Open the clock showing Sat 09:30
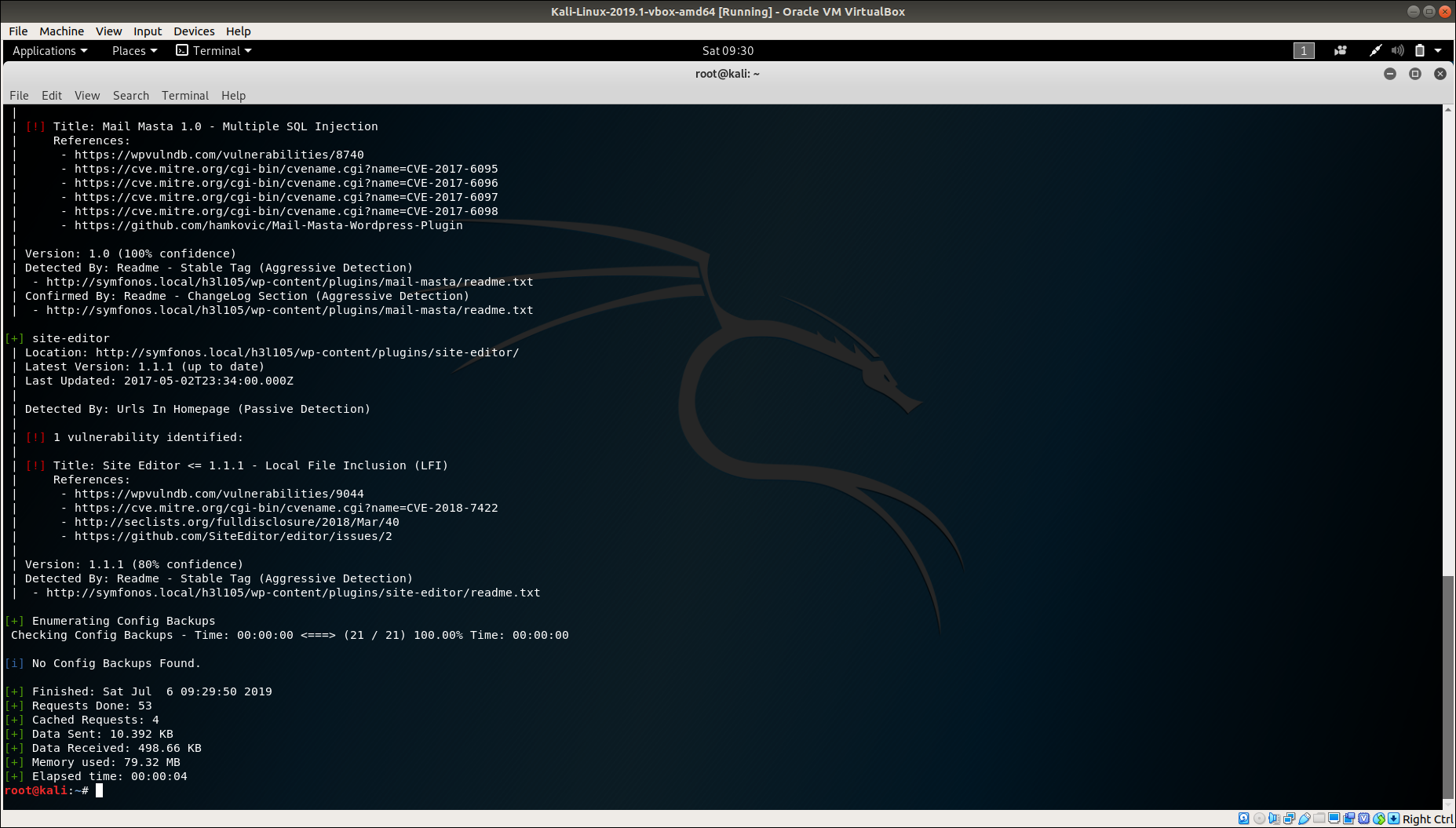Screen dimensions: 1456x828 click(728, 50)
